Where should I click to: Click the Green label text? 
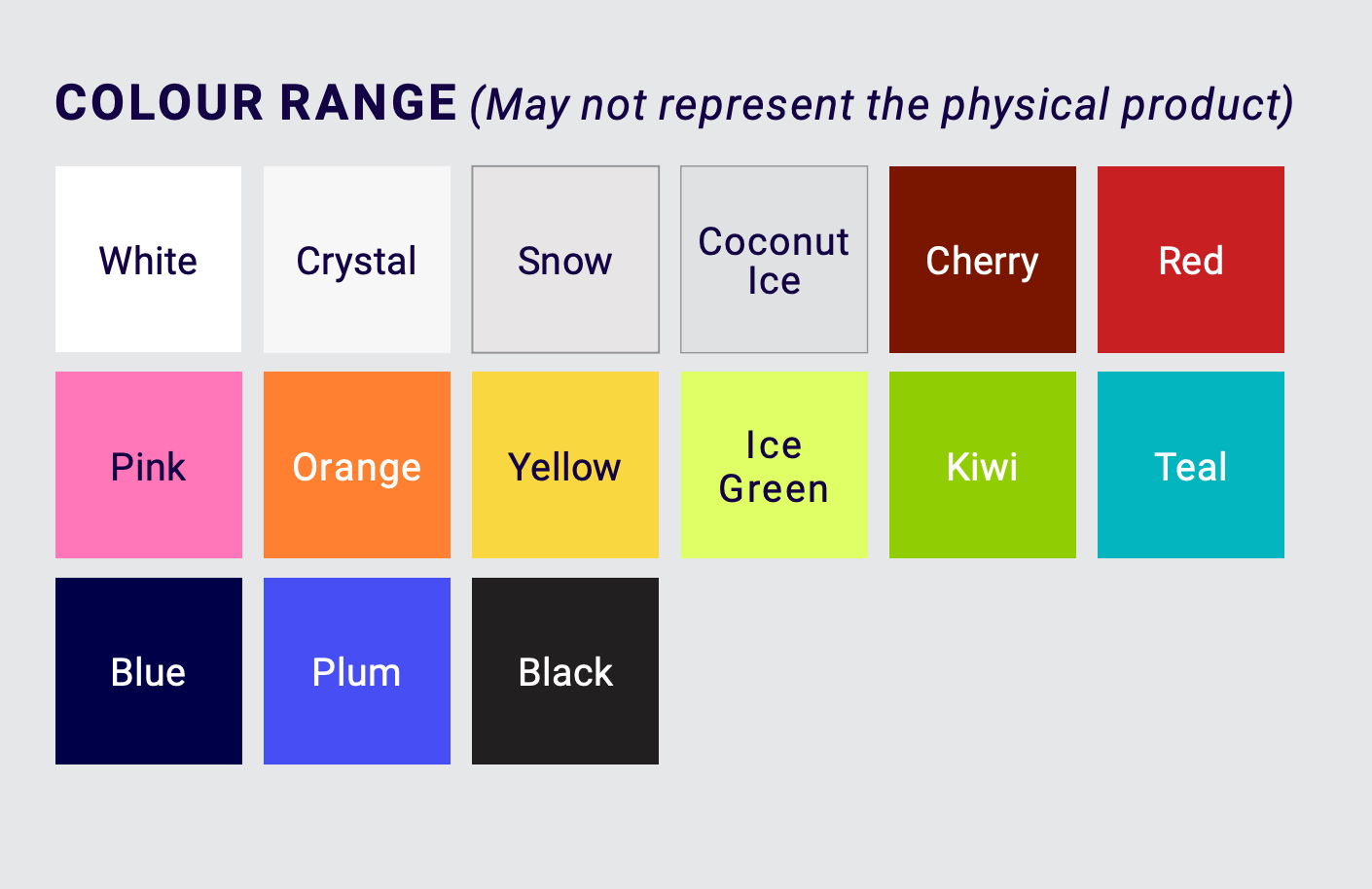click(x=774, y=488)
